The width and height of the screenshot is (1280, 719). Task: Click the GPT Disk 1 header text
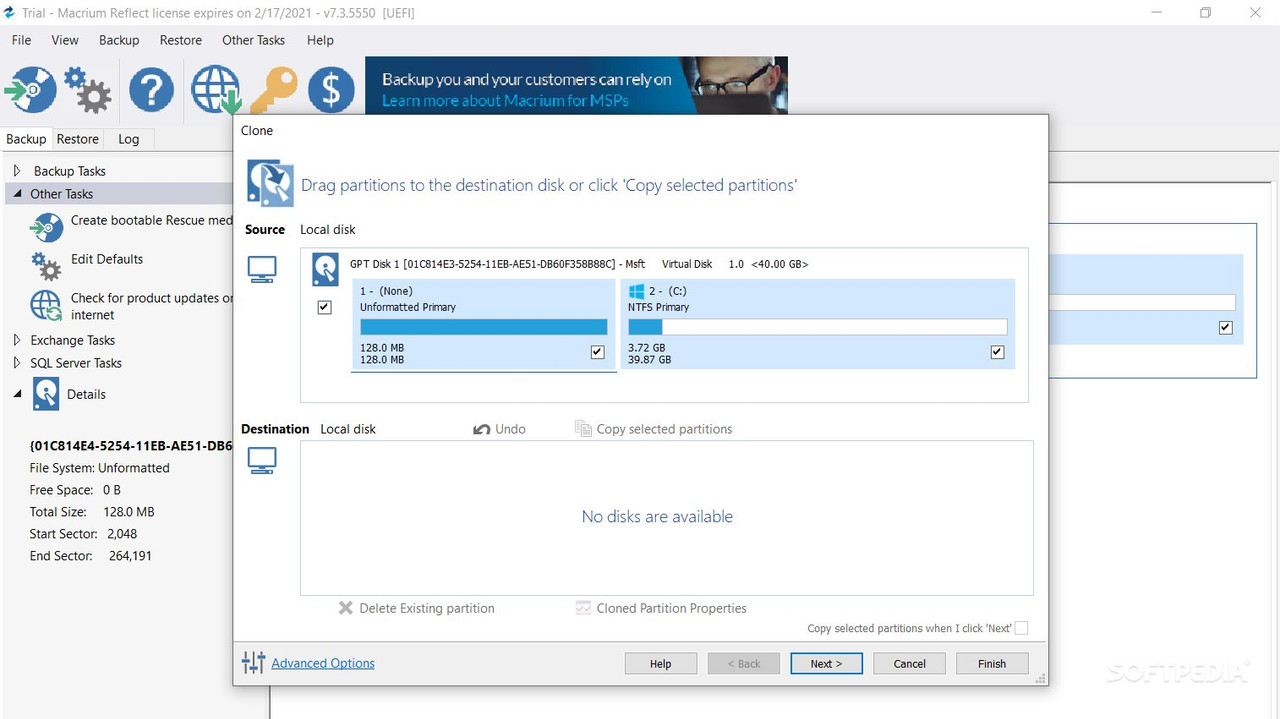(x=579, y=264)
